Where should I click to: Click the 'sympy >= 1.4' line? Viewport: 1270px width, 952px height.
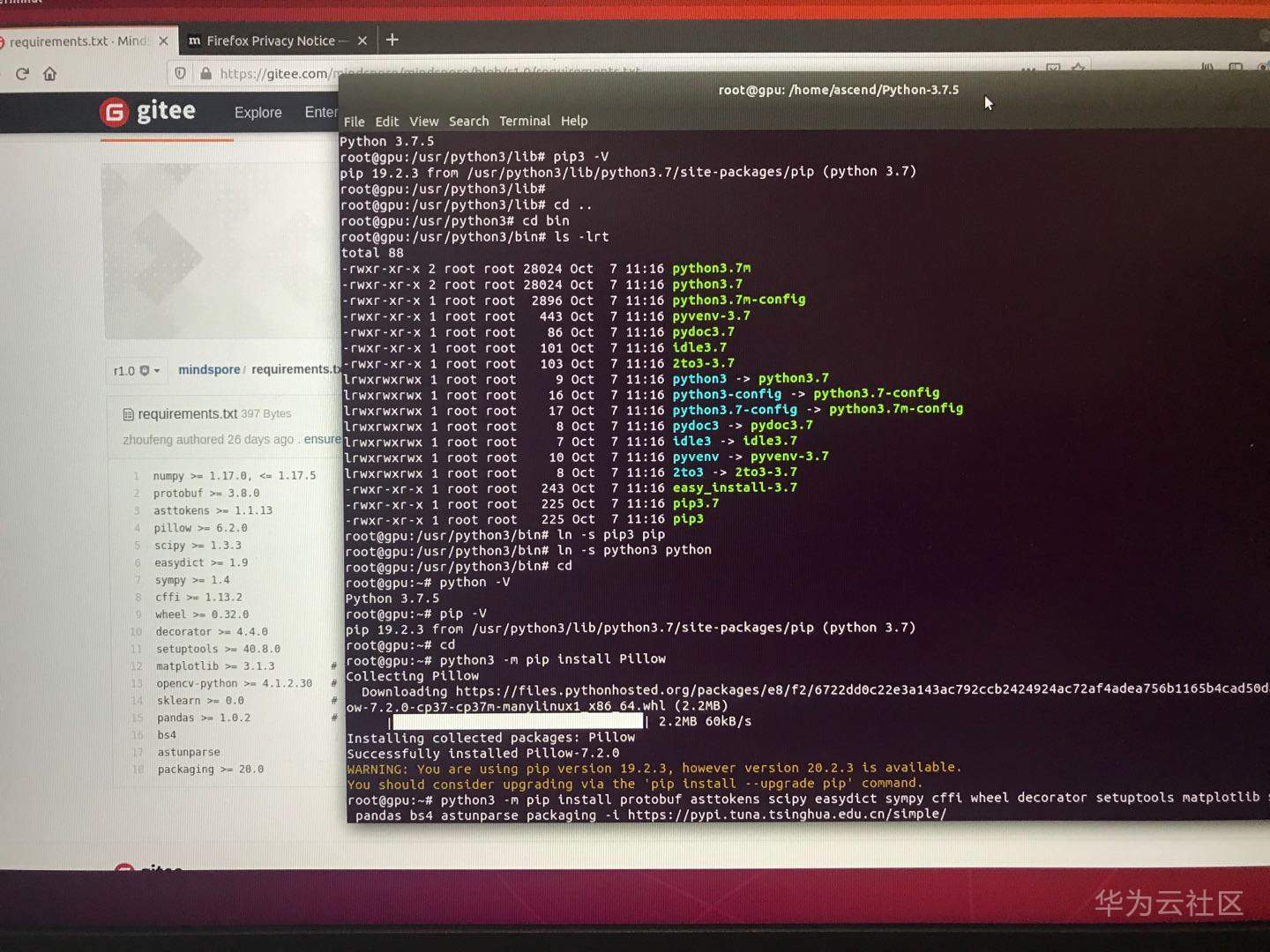(x=192, y=580)
